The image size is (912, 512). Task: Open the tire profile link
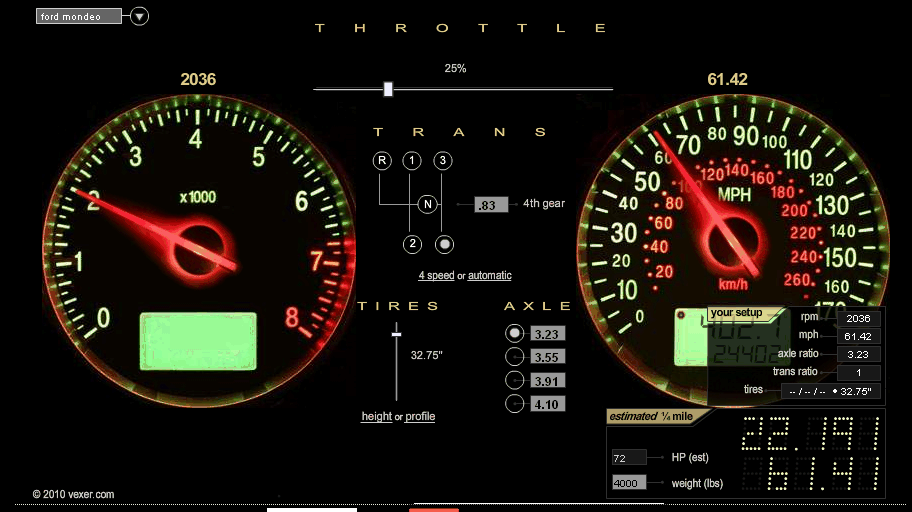click(x=420, y=417)
